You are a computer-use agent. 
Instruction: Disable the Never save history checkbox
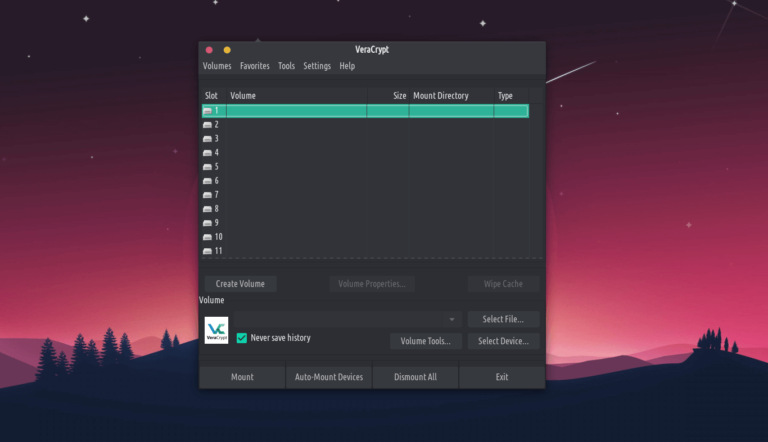tap(242, 338)
